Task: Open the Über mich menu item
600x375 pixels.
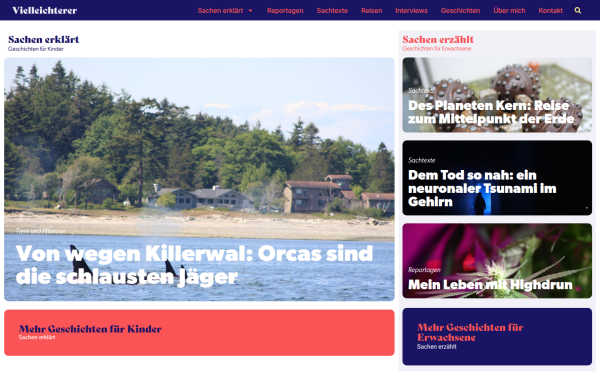Action: click(x=509, y=11)
